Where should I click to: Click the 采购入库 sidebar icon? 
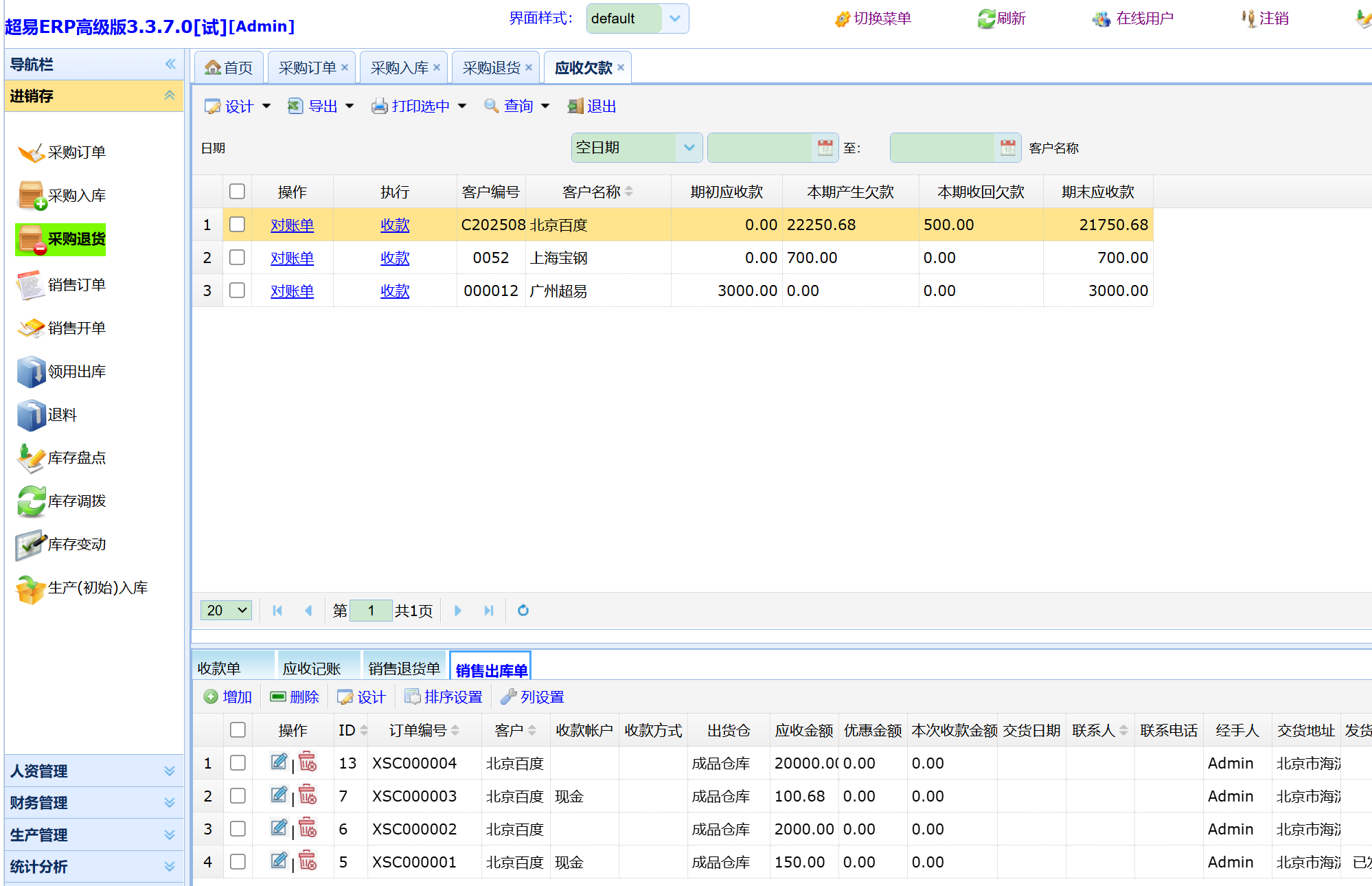31,196
